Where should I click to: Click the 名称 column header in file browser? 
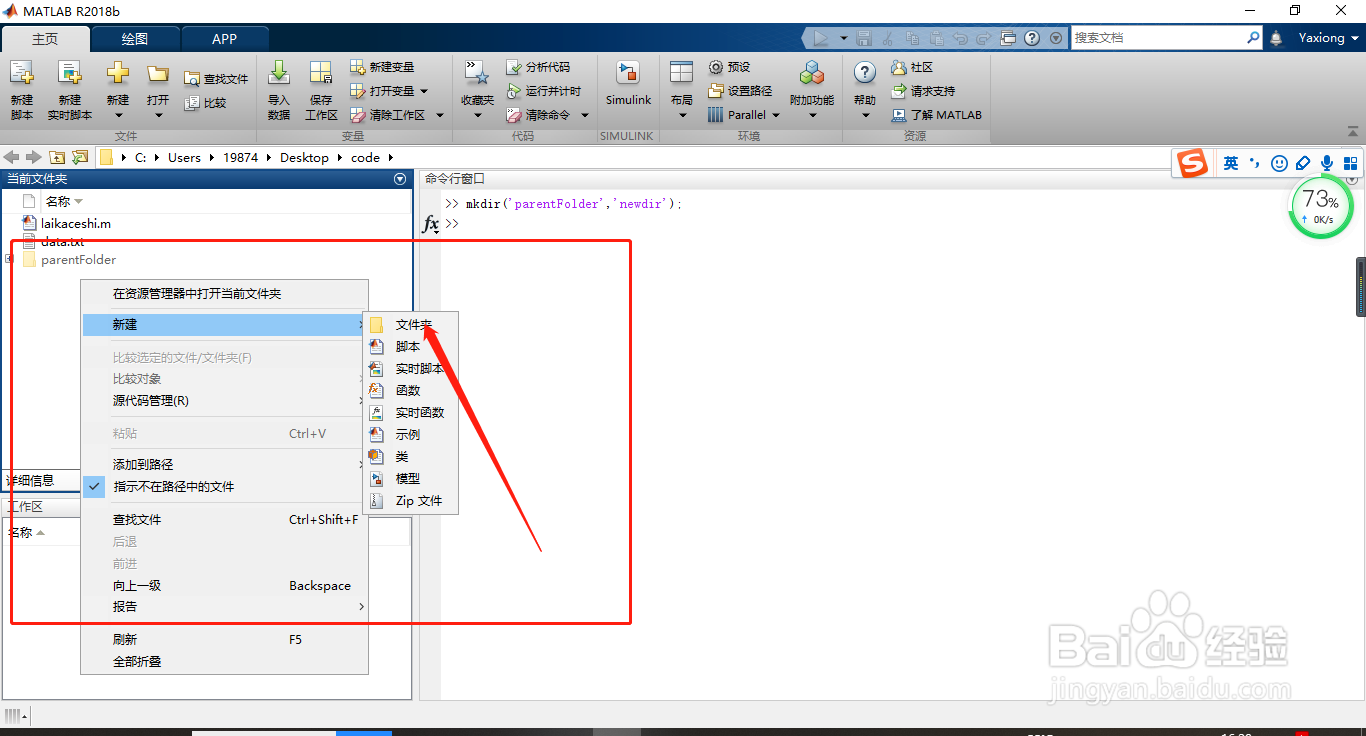(x=58, y=202)
